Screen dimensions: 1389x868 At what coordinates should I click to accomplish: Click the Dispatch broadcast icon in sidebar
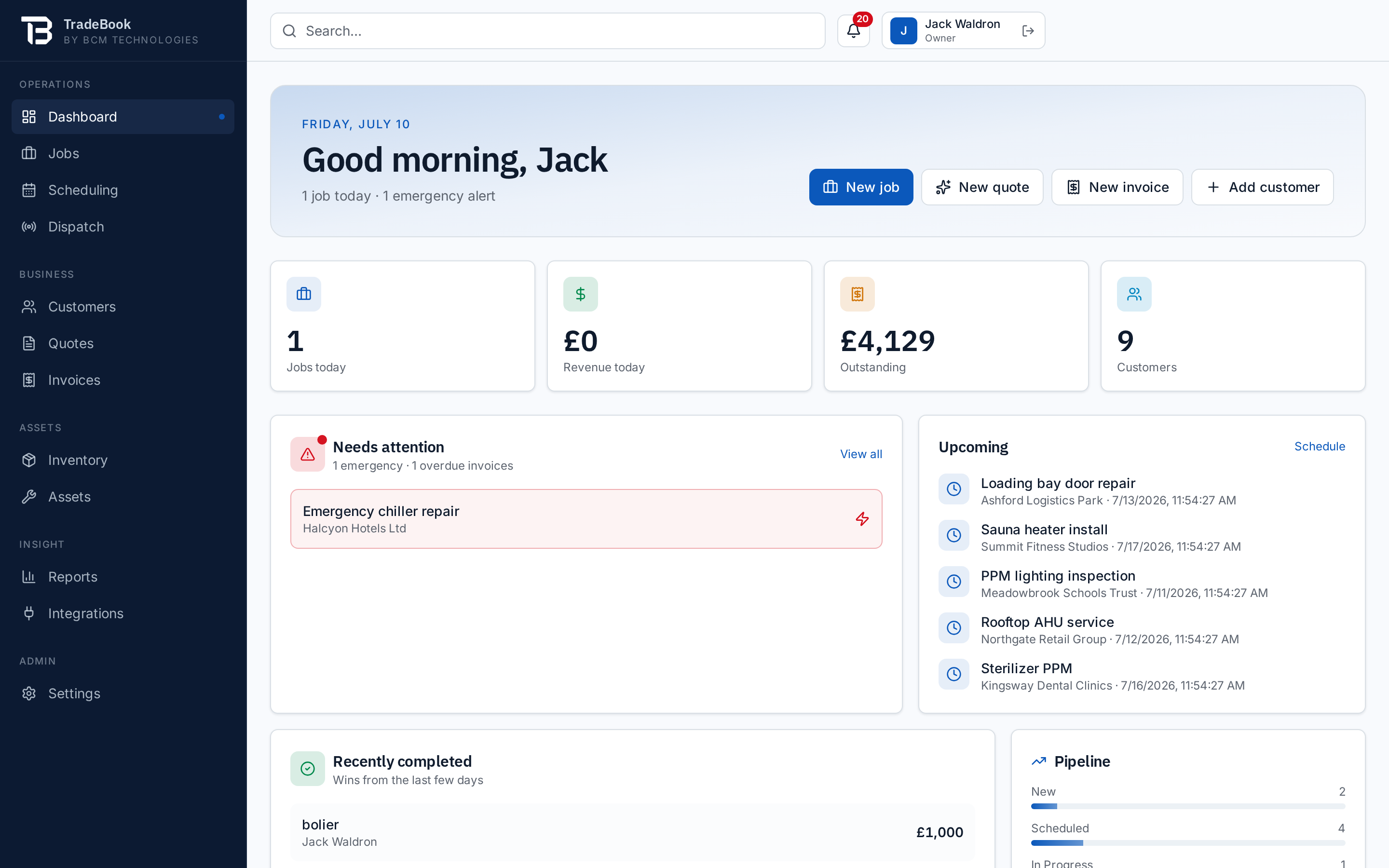coord(29,227)
